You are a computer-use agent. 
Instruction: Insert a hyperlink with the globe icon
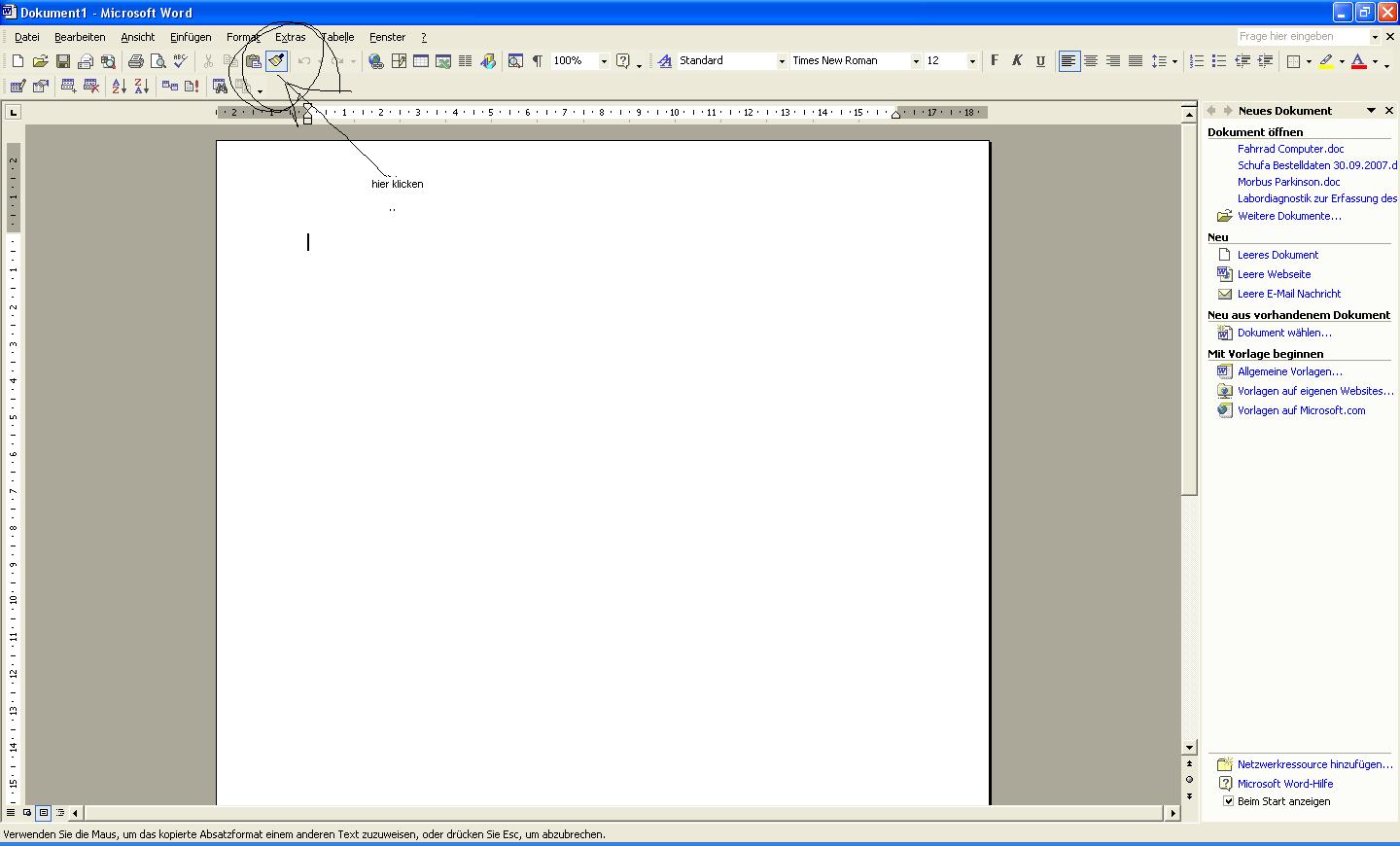[x=376, y=61]
